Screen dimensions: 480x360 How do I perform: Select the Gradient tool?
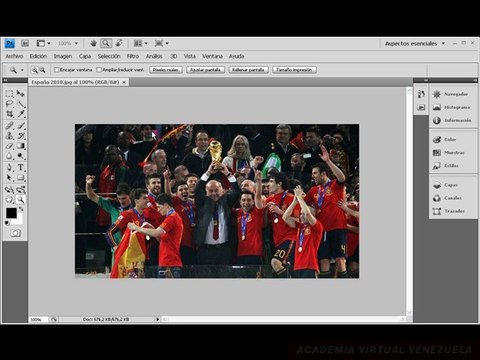click(21, 146)
